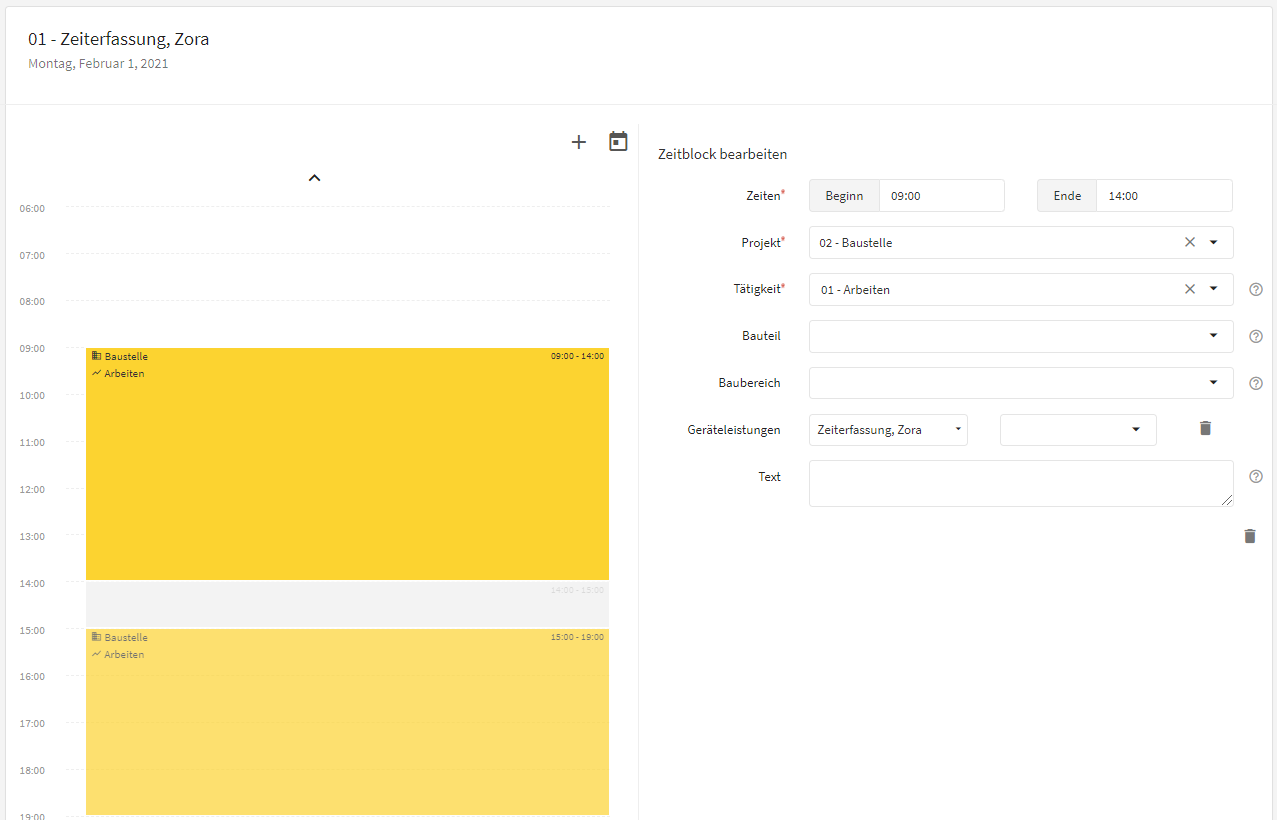Screen dimensions: 1277x820
Task: Delete the time block with bottom trash icon
Action: click(1249, 536)
